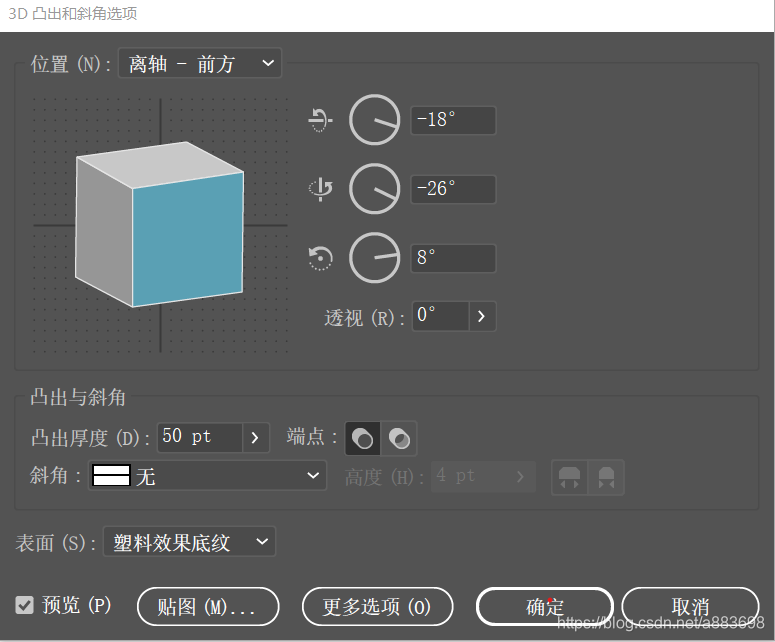
Task: Click the 凸出厚度 50 pt field
Action: coord(200,437)
